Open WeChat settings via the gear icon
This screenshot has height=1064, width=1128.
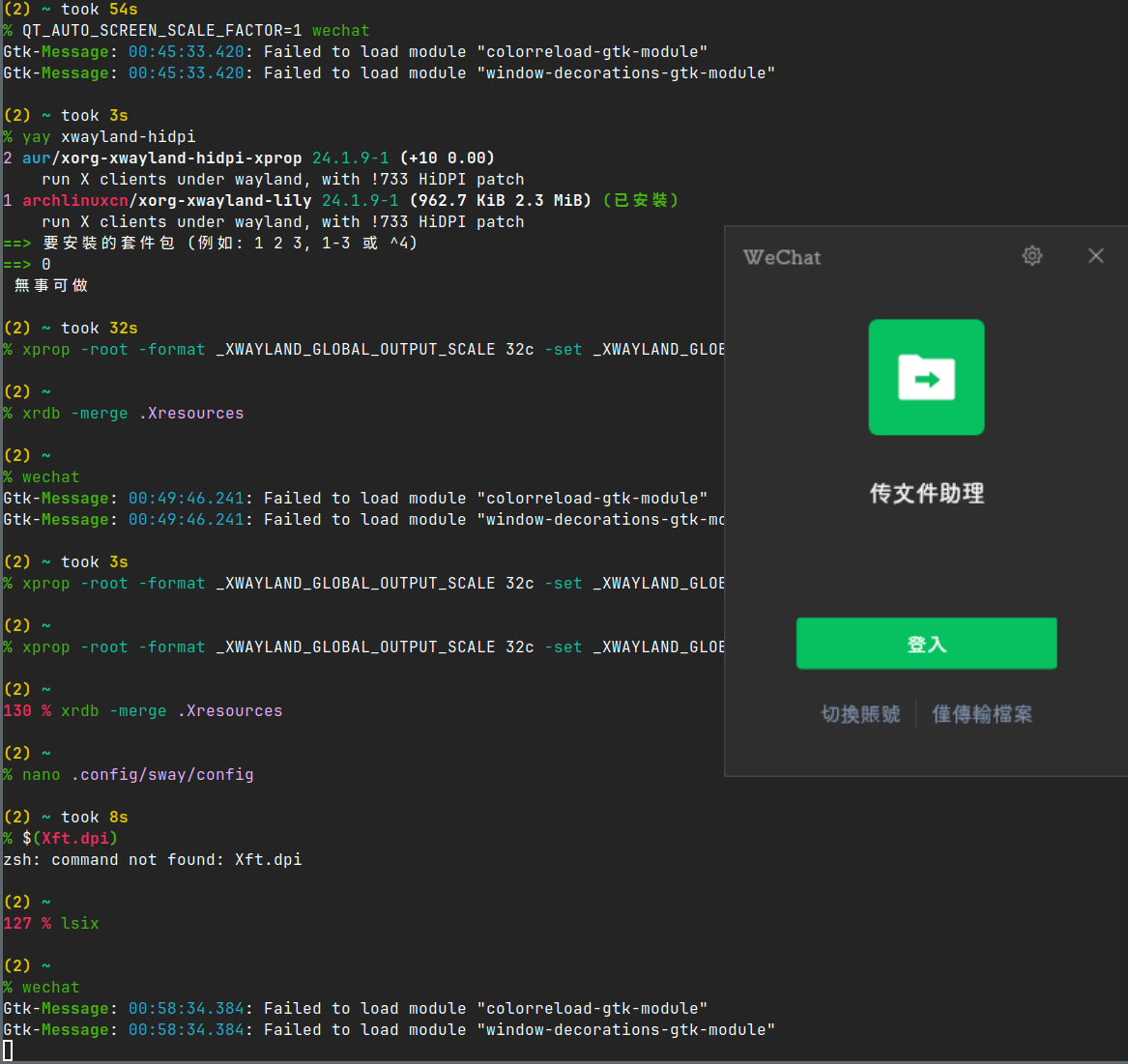(1032, 256)
